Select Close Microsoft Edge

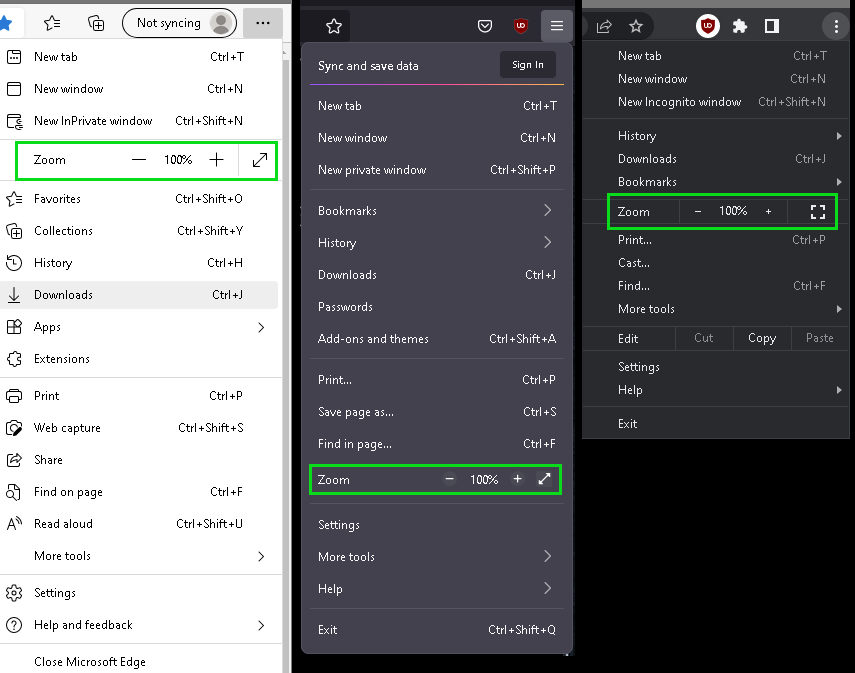pyautogui.click(x=139, y=662)
